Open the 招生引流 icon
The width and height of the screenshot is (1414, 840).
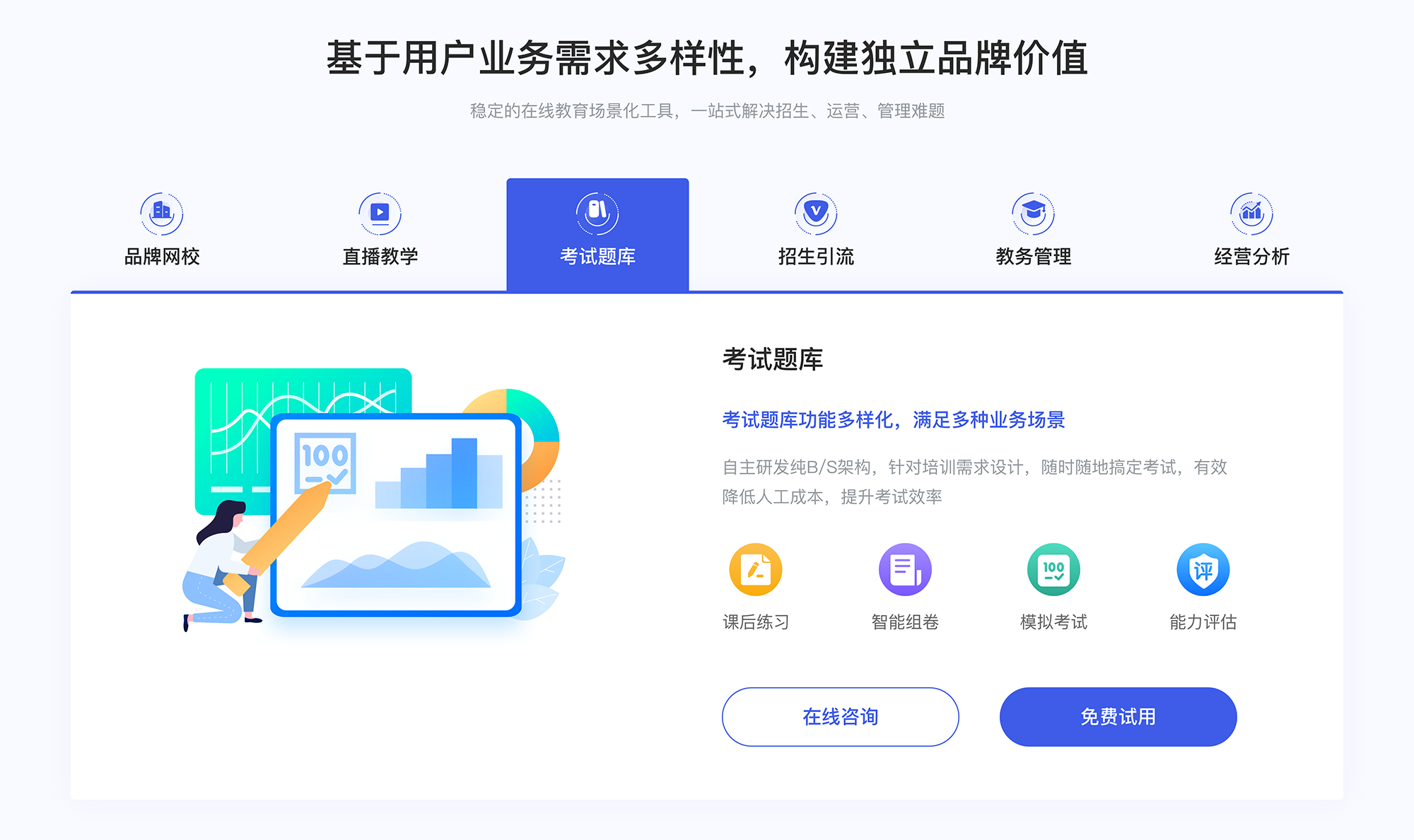point(810,210)
